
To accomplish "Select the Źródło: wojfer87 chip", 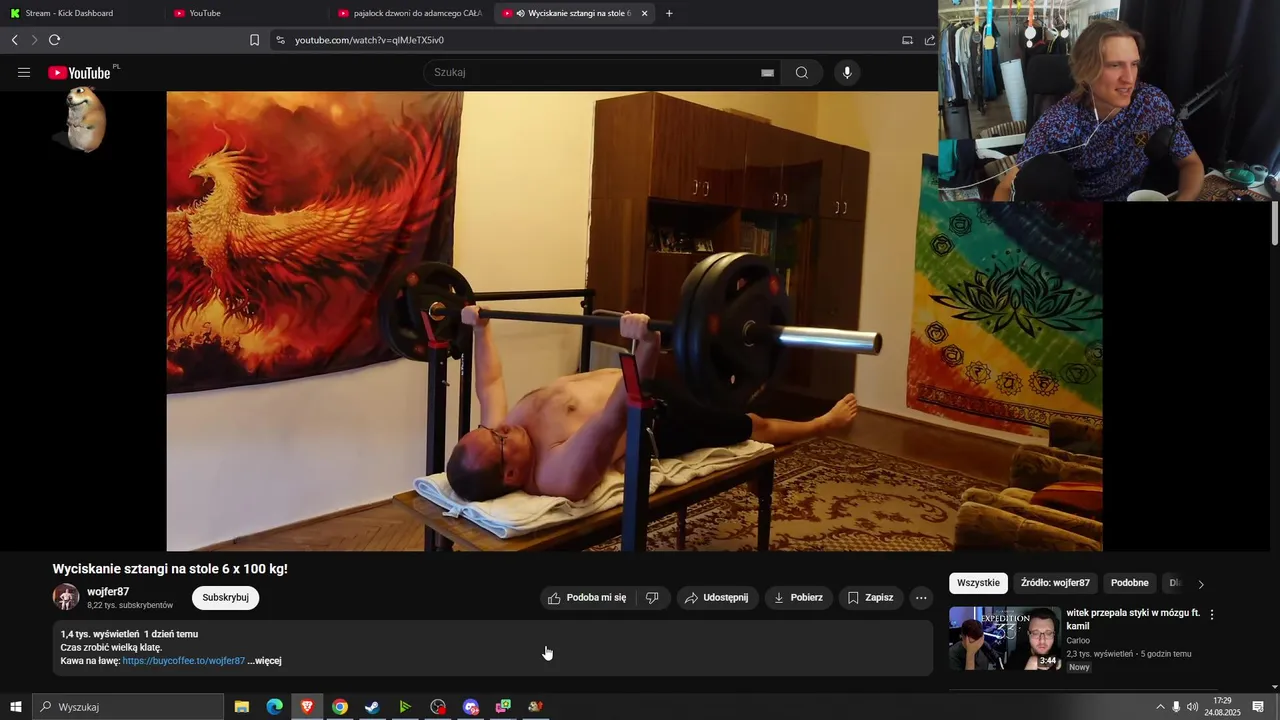I will pyautogui.click(x=1055, y=583).
